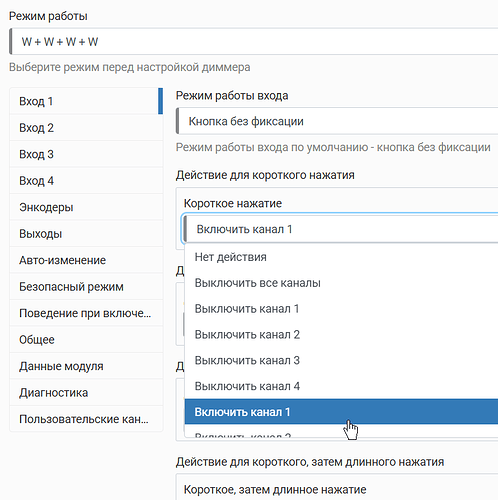Go to the Энкодеры section

pos(86,207)
